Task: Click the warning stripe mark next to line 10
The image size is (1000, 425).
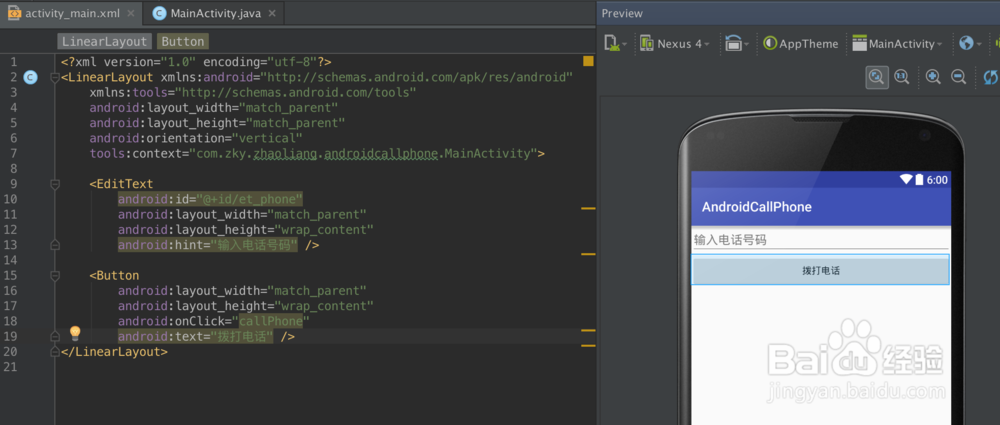Action: 588,208
